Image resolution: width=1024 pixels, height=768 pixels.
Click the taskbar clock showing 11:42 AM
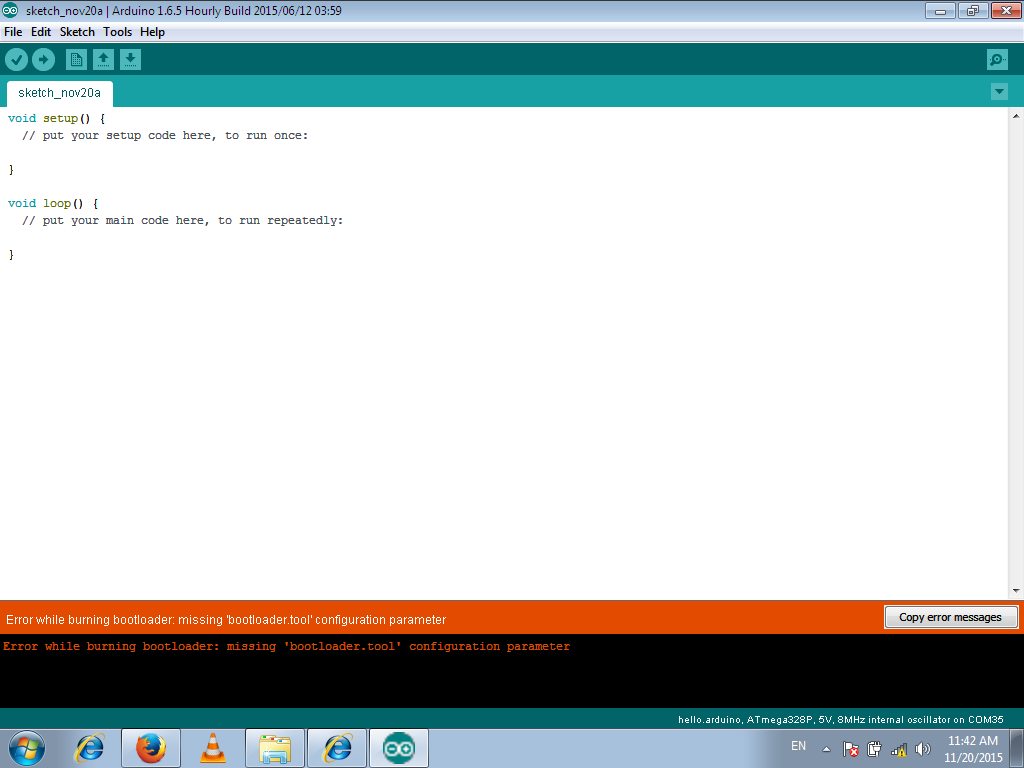[x=973, y=749]
